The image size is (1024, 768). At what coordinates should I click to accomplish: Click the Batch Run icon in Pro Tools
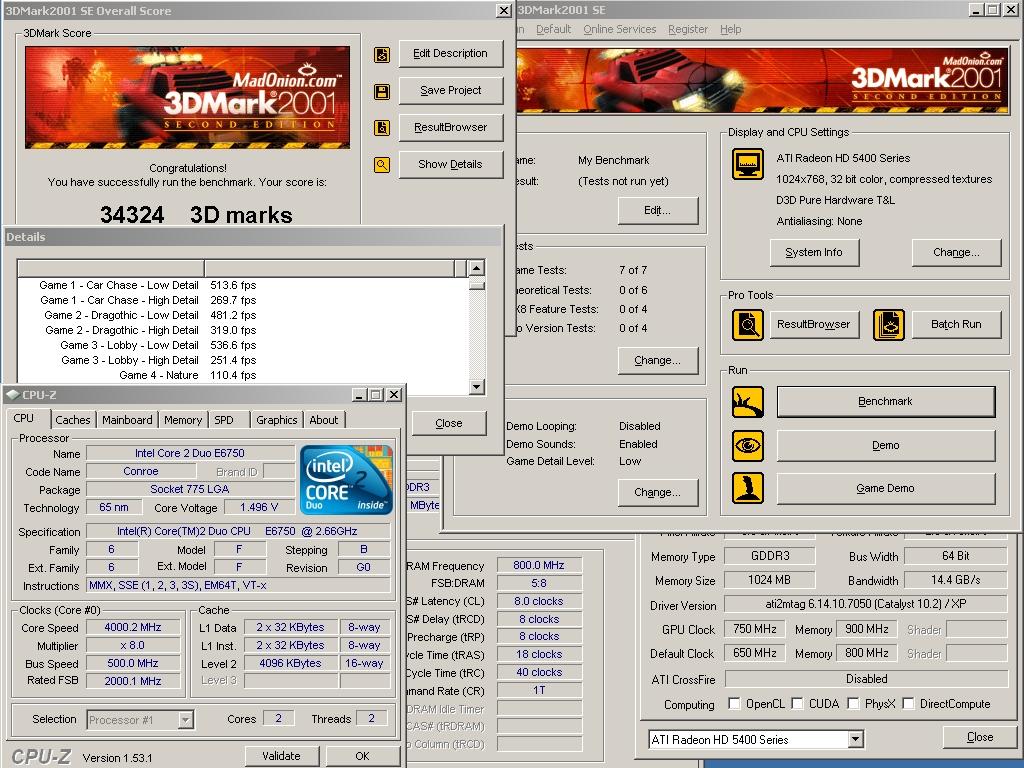coord(889,325)
